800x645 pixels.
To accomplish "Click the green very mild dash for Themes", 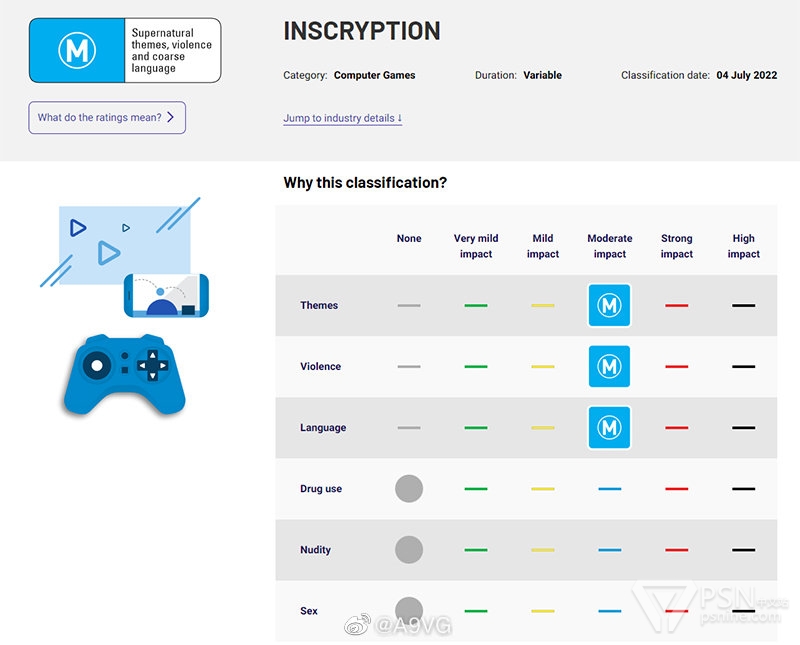I will click(476, 305).
